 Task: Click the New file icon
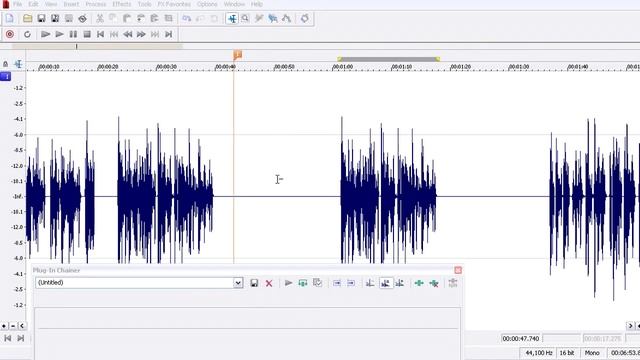pos(10,18)
